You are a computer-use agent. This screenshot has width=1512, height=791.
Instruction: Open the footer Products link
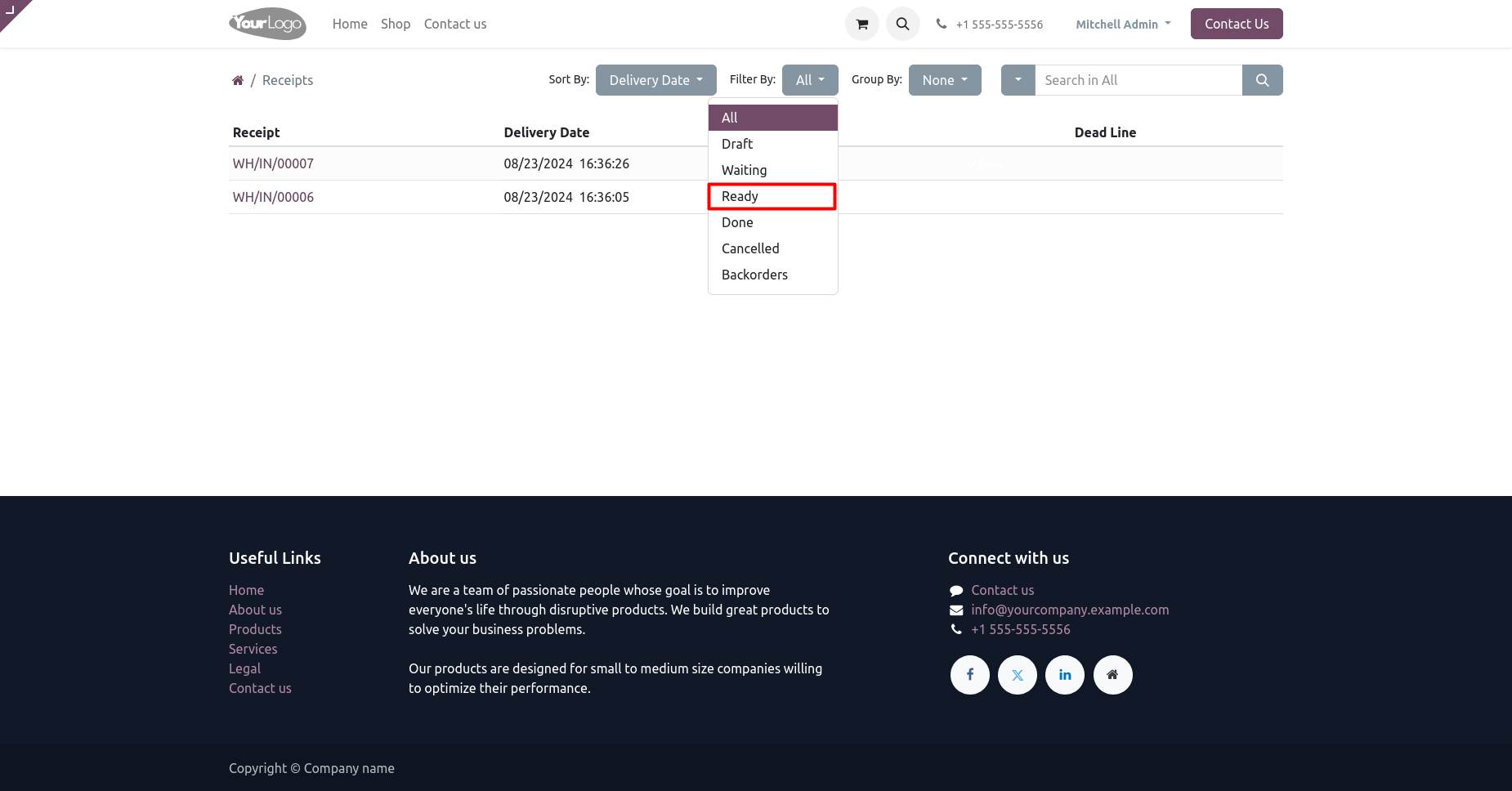pyautogui.click(x=255, y=629)
